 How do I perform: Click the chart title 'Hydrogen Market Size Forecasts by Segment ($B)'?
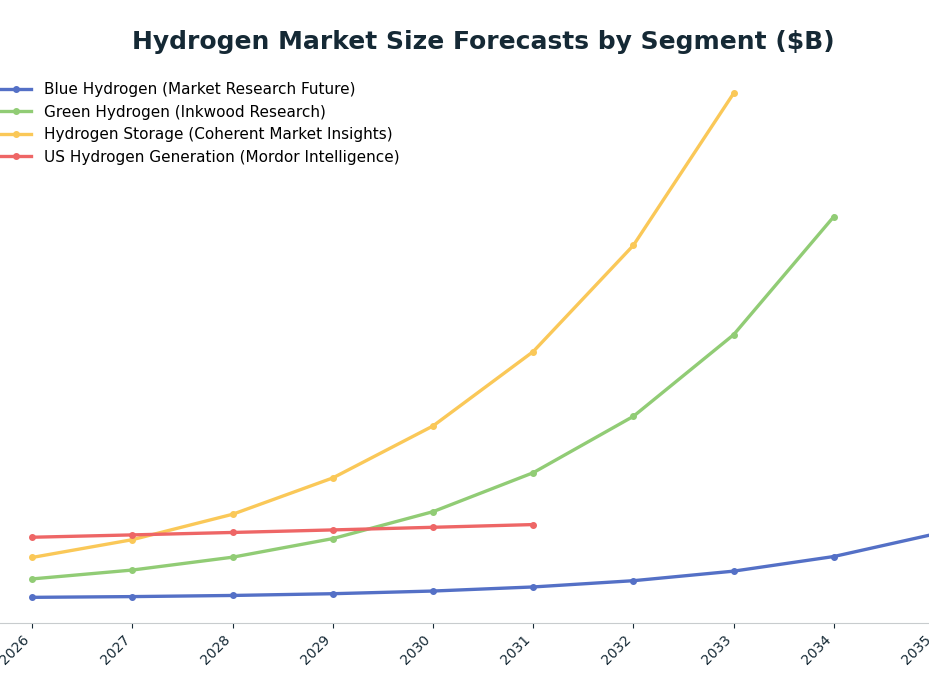483,41
